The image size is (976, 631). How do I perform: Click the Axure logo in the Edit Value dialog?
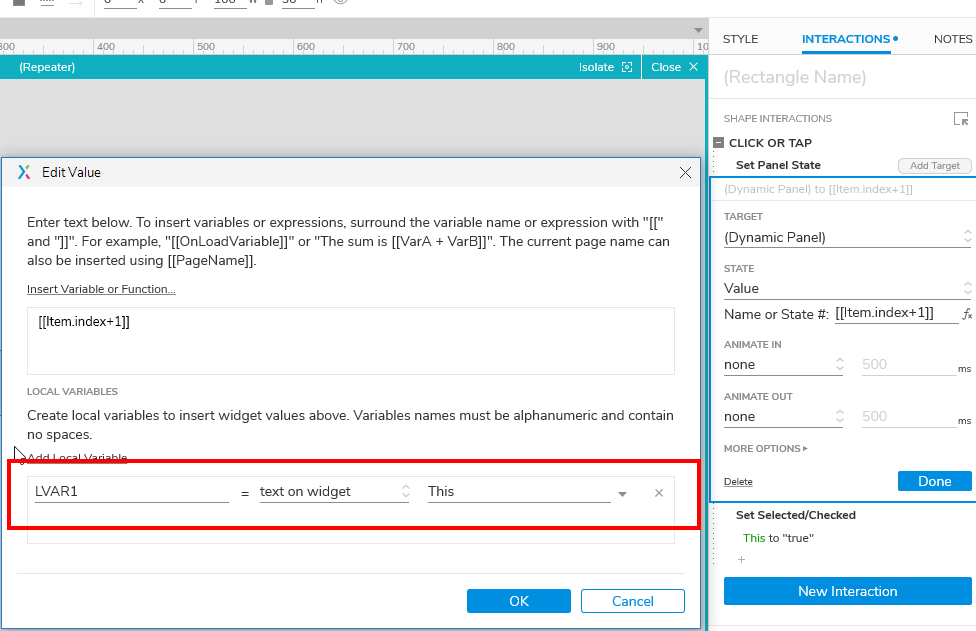(x=24, y=172)
